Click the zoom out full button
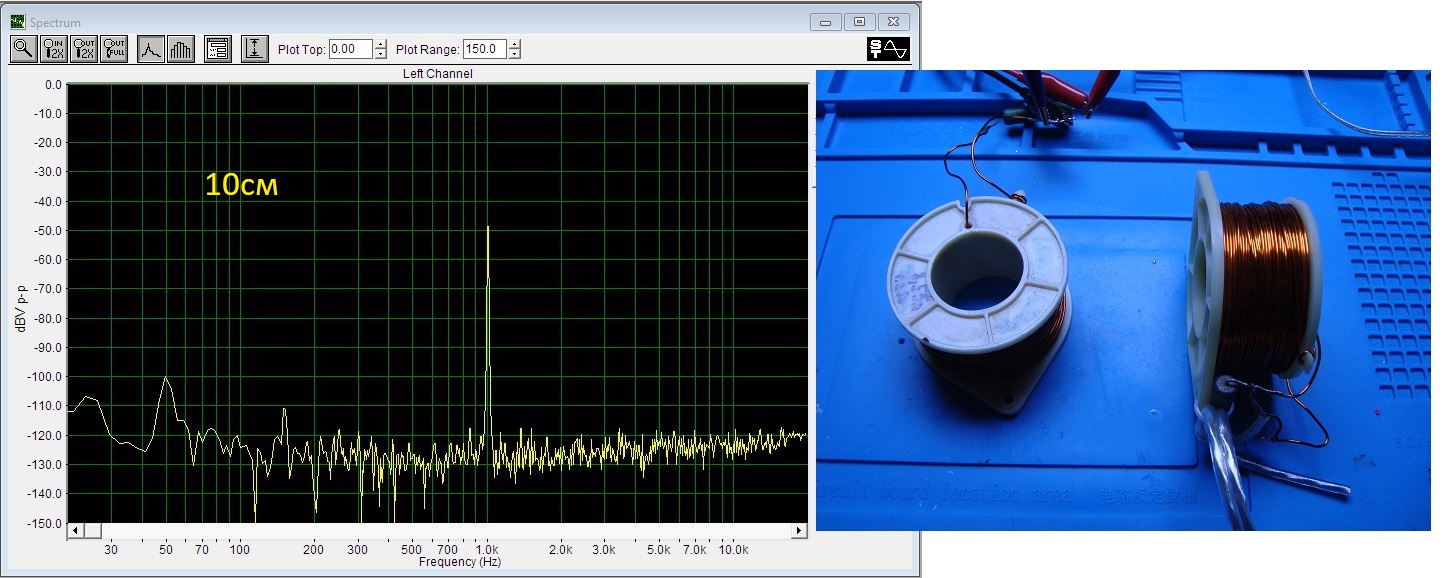Viewport: 1446px width, 578px height. (114, 48)
